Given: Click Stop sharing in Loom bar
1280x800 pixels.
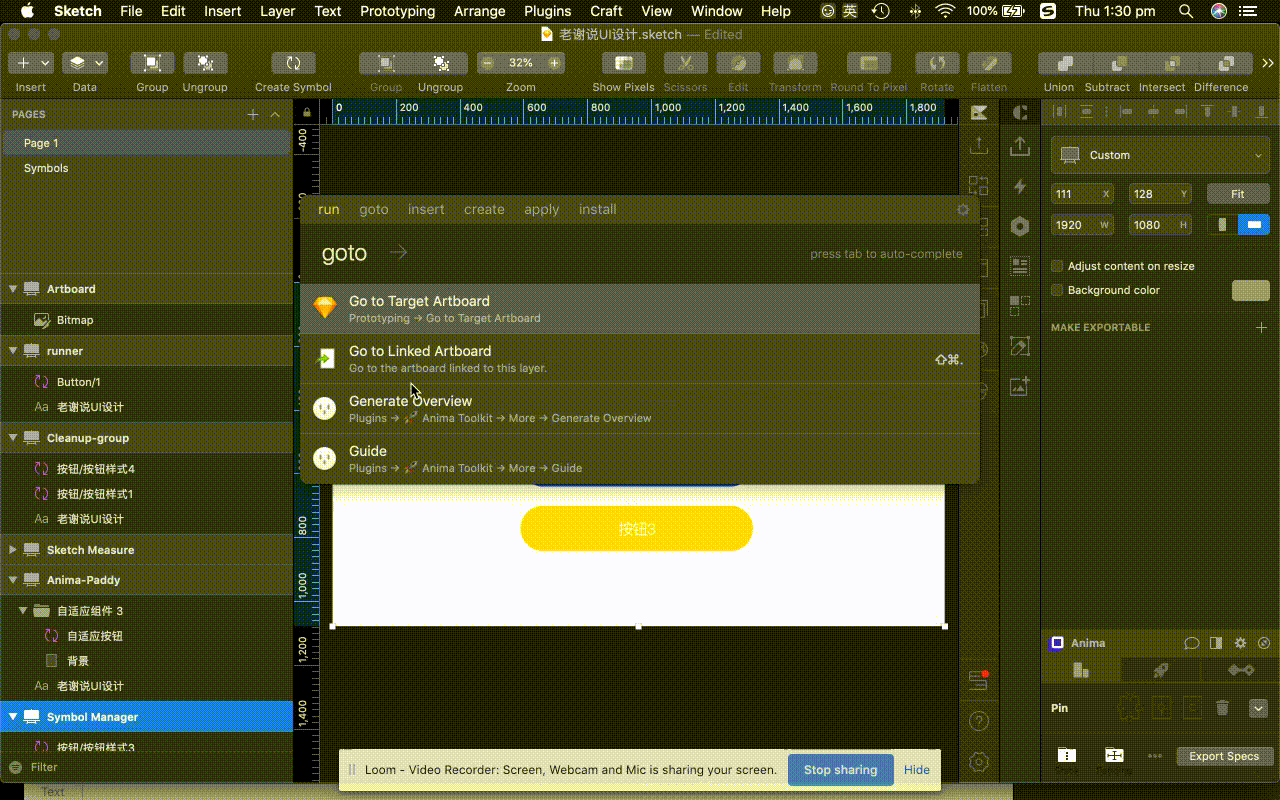Looking at the screenshot, I should [x=840, y=770].
